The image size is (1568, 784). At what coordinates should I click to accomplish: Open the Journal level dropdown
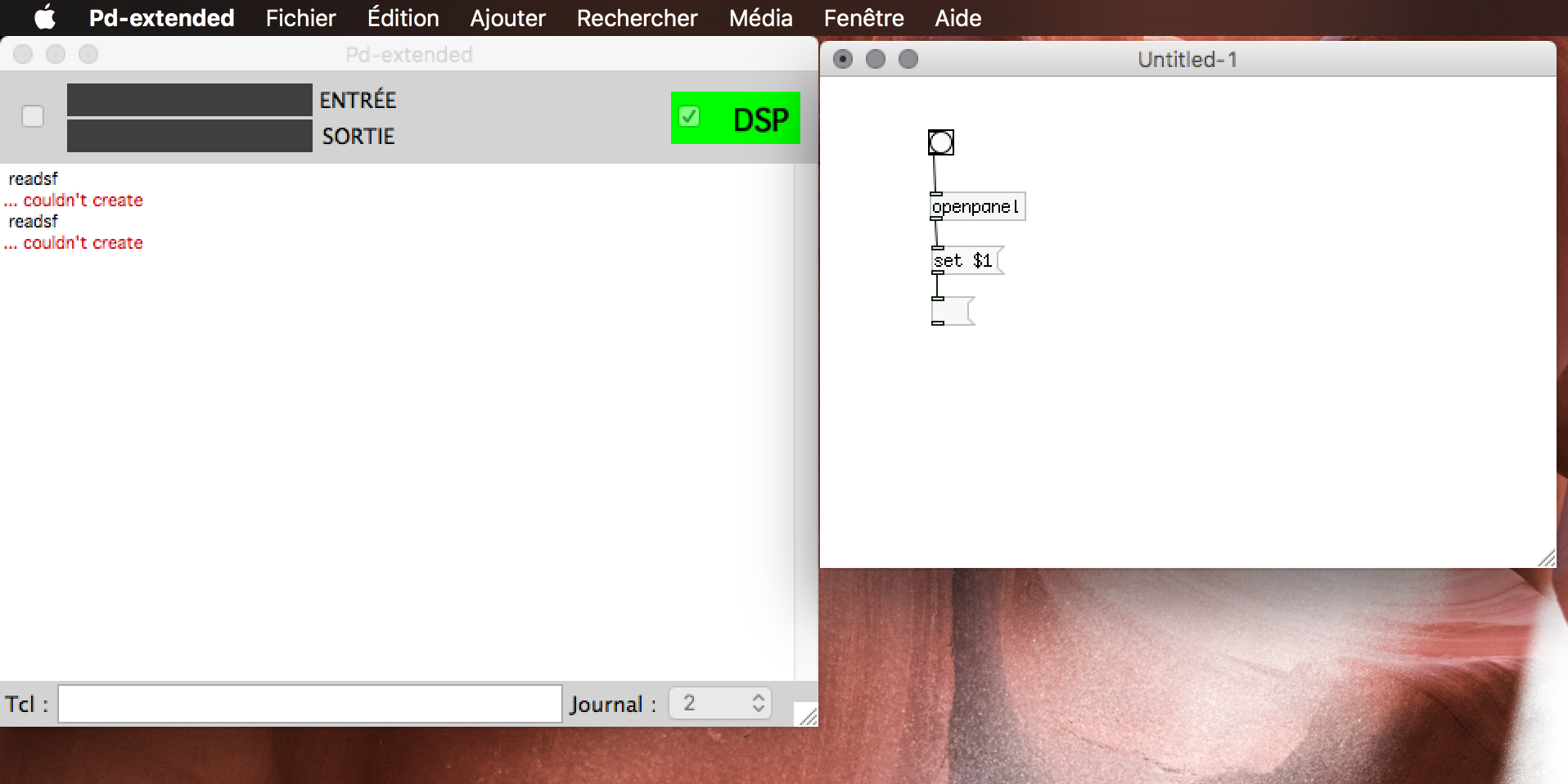pos(720,703)
